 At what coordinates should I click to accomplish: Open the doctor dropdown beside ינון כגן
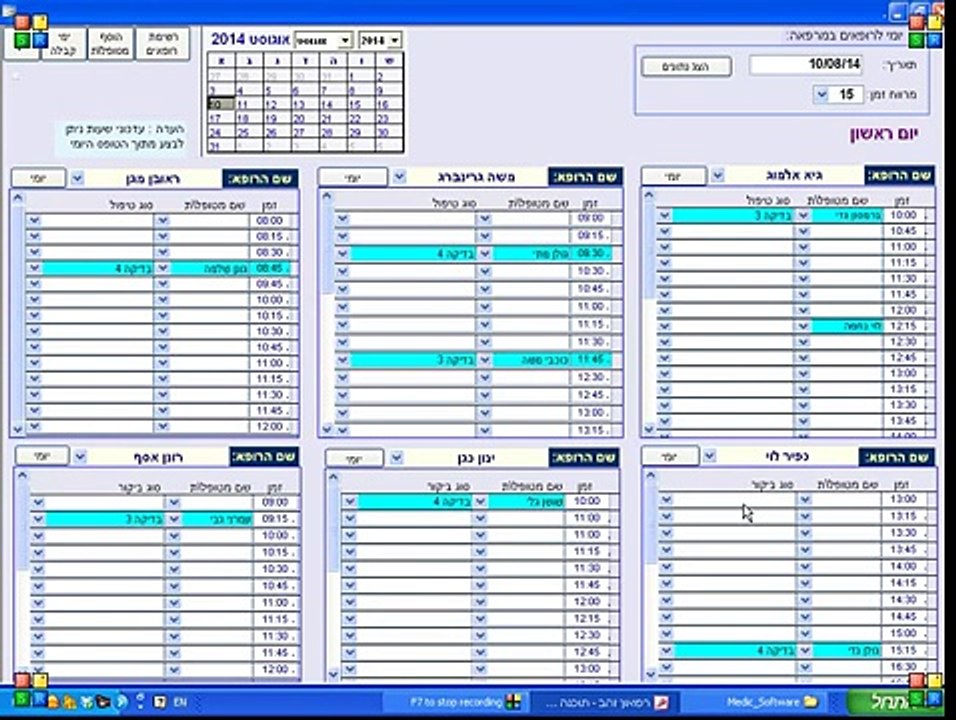[396, 457]
